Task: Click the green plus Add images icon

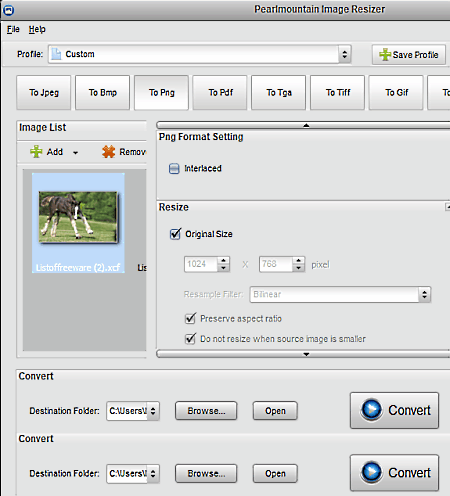Action: [36, 152]
